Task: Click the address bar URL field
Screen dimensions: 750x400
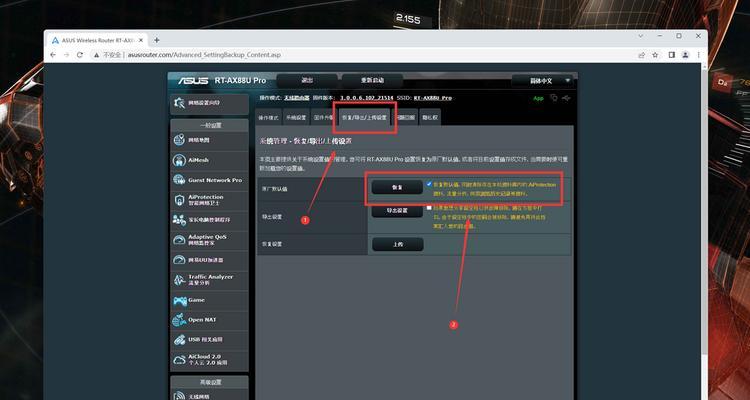Action: [364, 55]
